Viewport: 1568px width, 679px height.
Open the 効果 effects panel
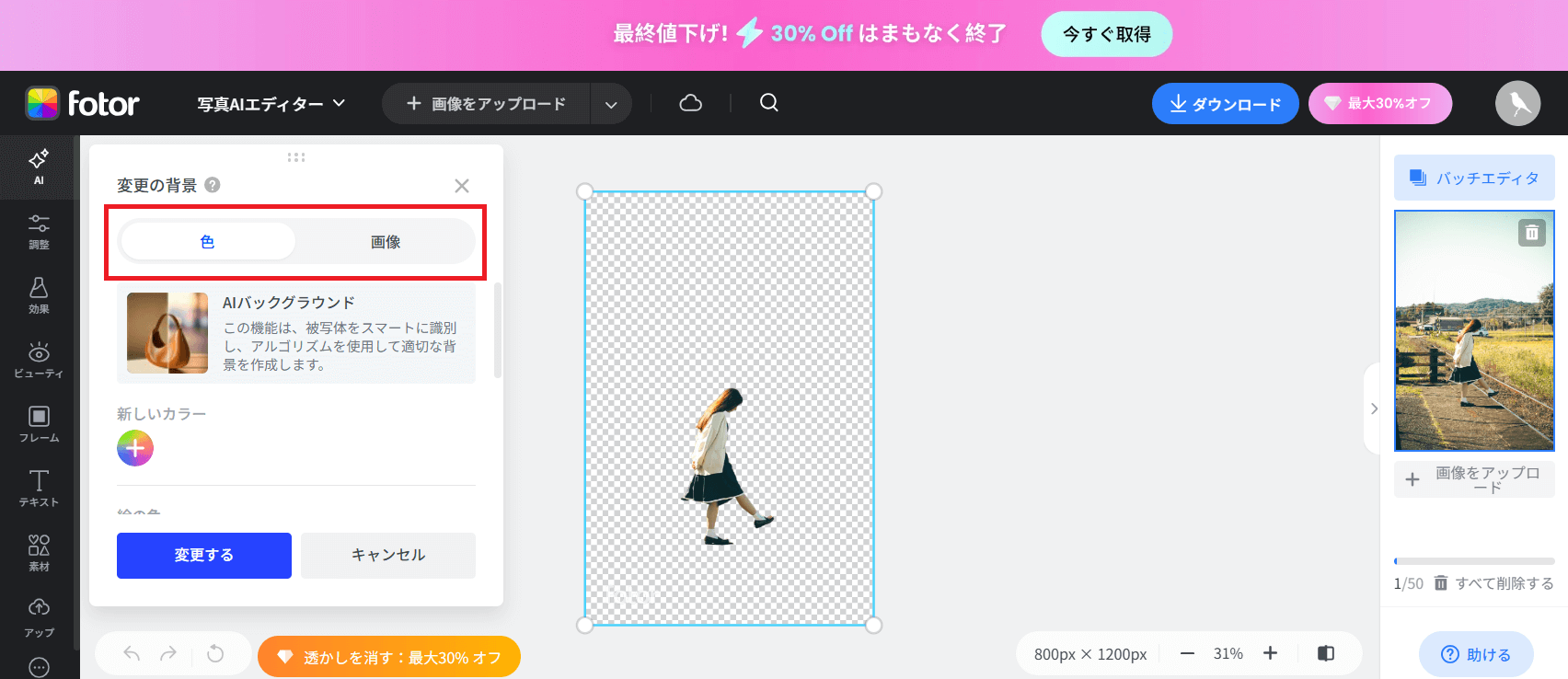(x=39, y=296)
